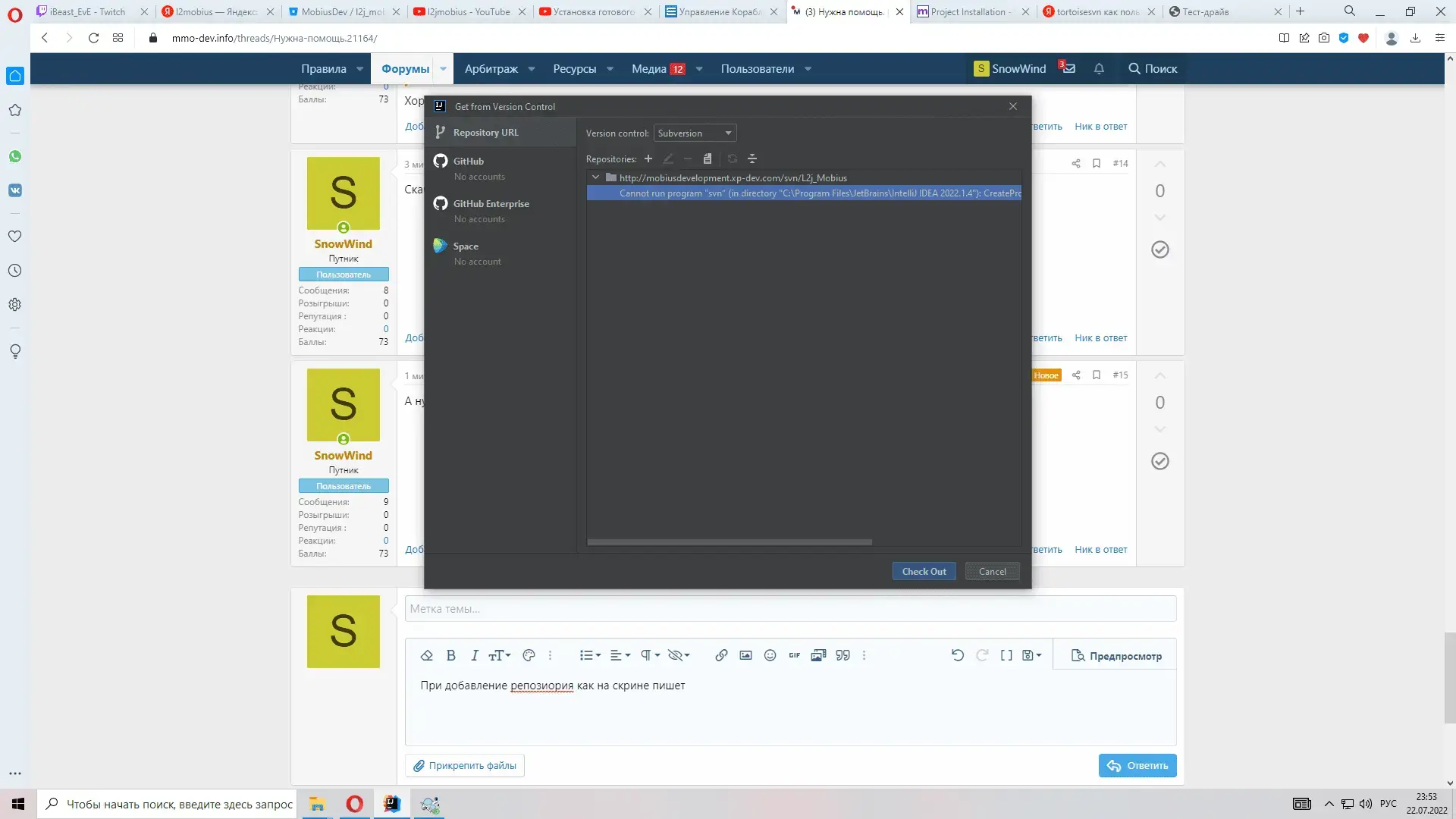This screenshot has width=1456, height=819.
Task: Click the Прикрепить файлы attach button
Action: (465, 766)
